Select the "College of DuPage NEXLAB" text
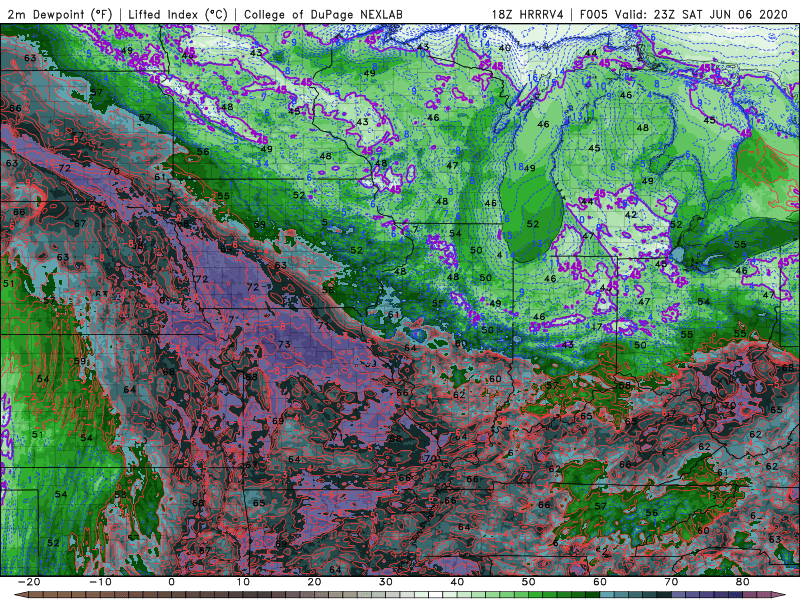Image resolution: width=800 pixels, height=600 pixels. click(x=323, y=14)
